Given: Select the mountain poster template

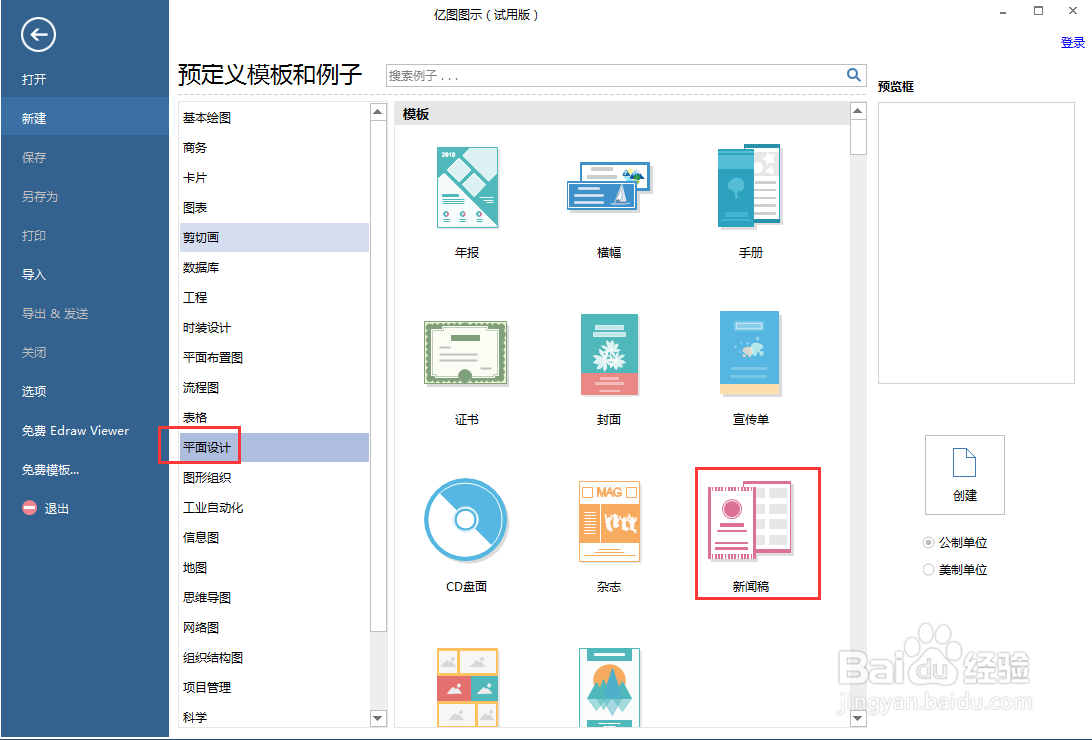Looking at the screenshot, I should point(609,687).
